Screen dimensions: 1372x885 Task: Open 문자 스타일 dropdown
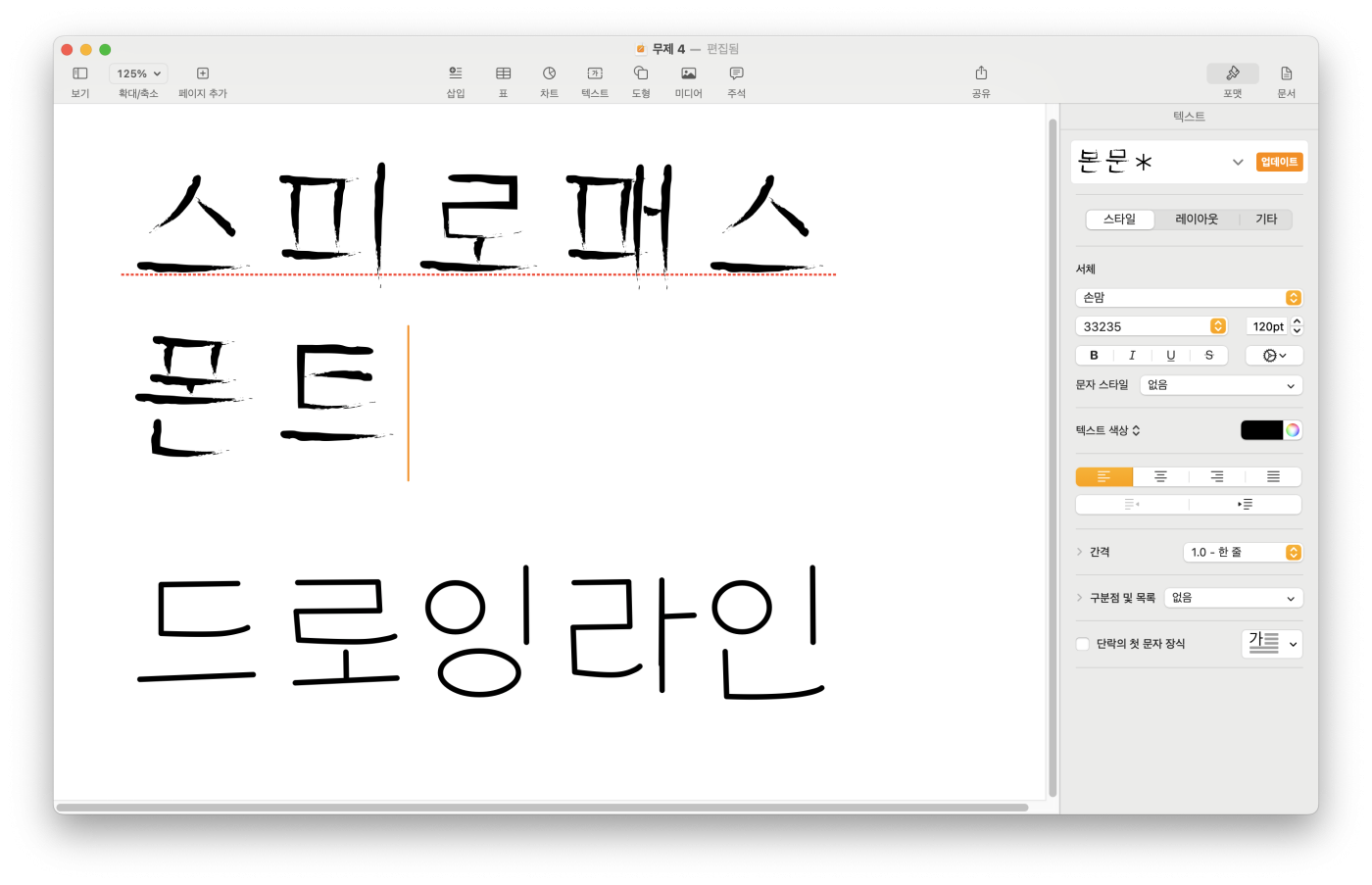[1221, 385]
